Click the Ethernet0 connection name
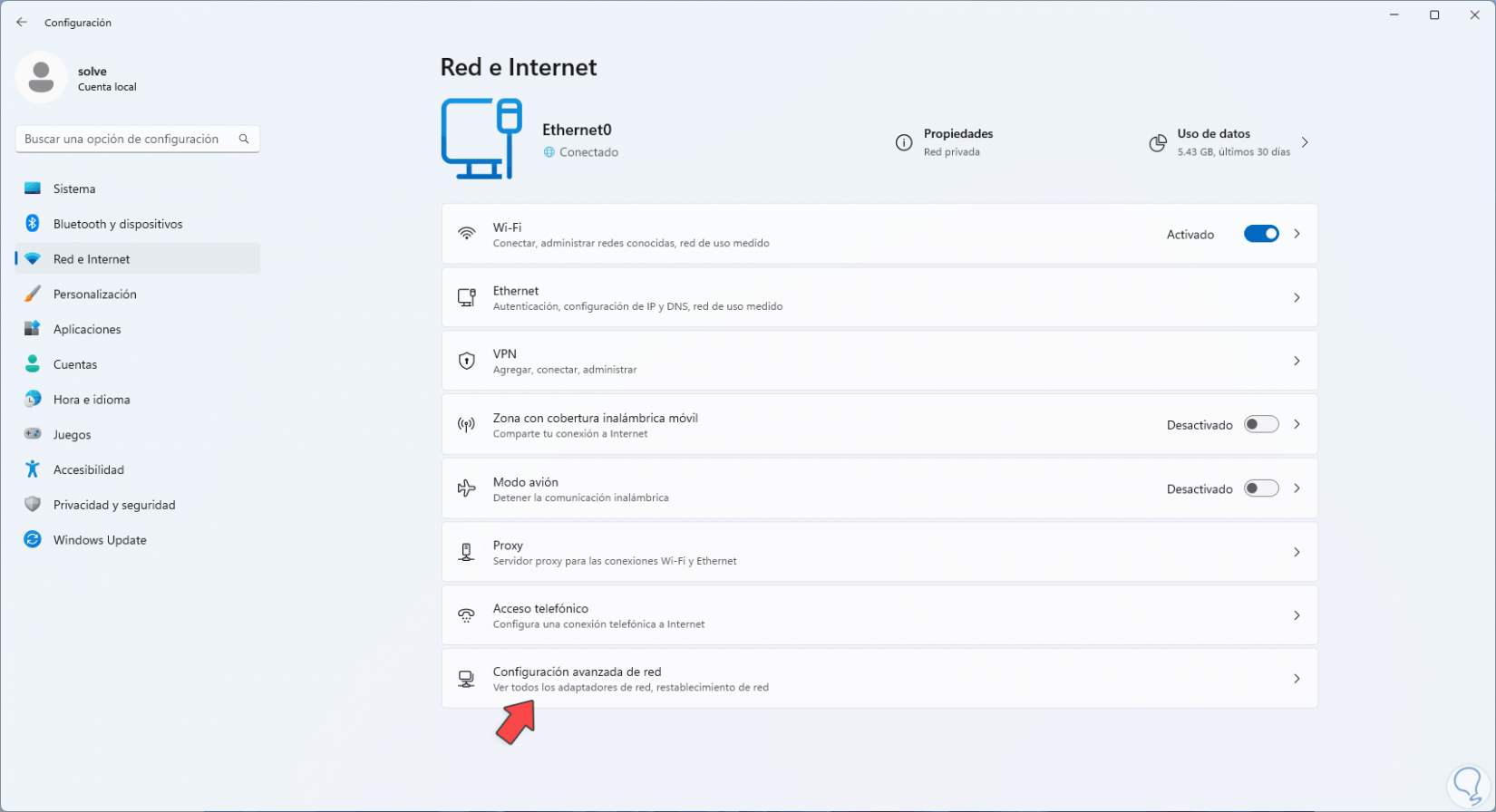The width and height of the screenshot is (1496, 812). click(577, 130)
